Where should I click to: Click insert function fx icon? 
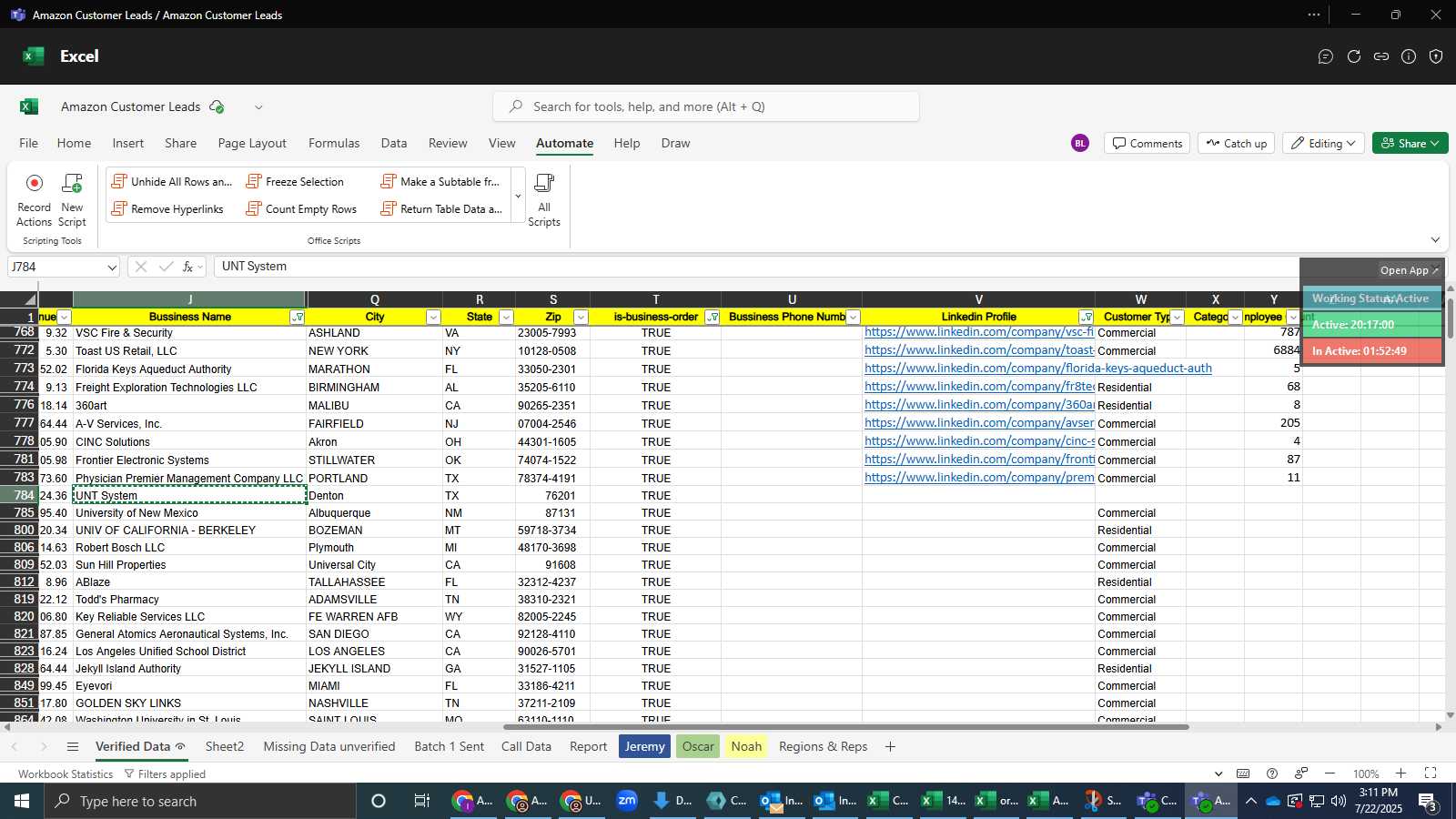tap(187, 267)
